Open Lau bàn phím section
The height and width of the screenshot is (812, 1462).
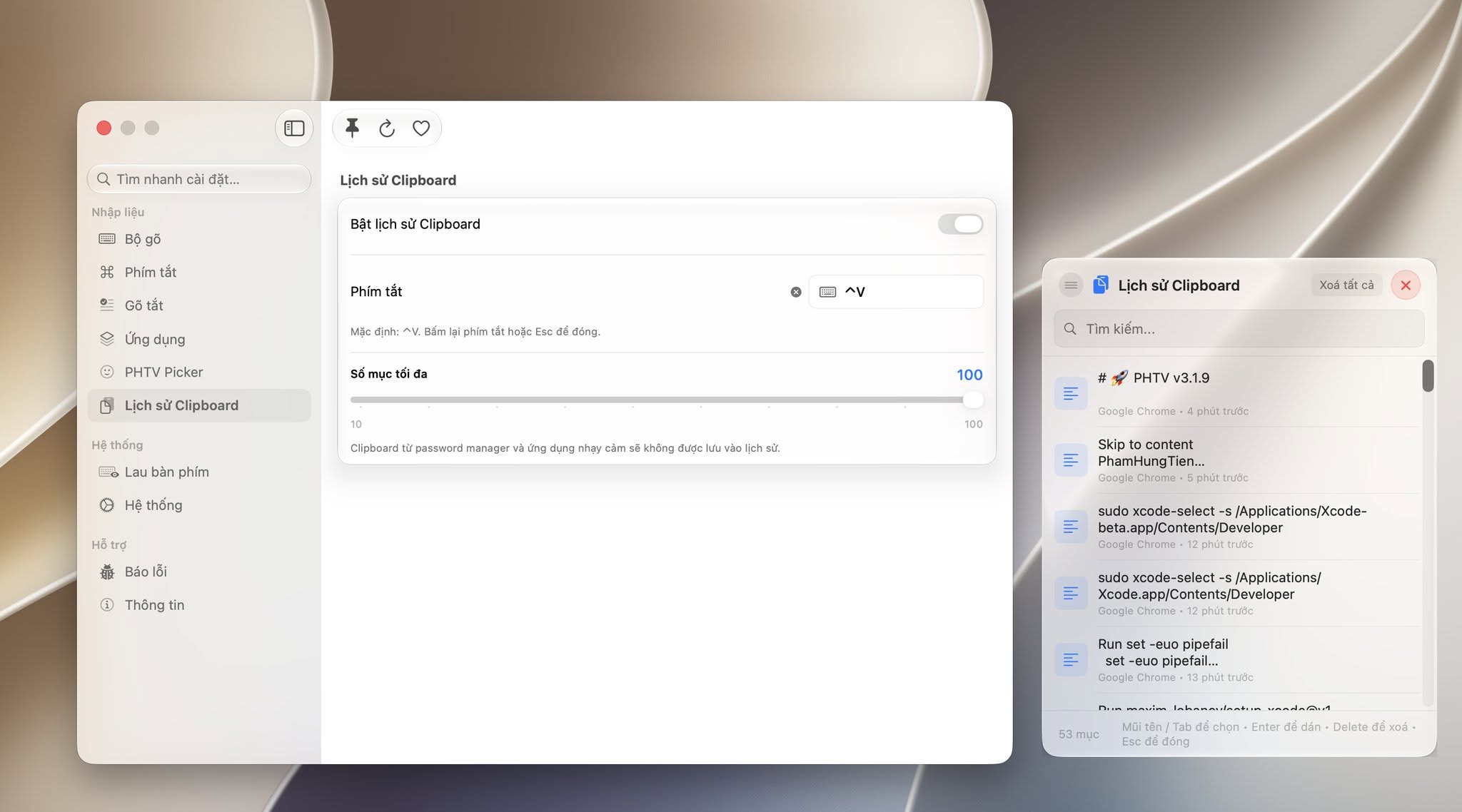point(199,472)
